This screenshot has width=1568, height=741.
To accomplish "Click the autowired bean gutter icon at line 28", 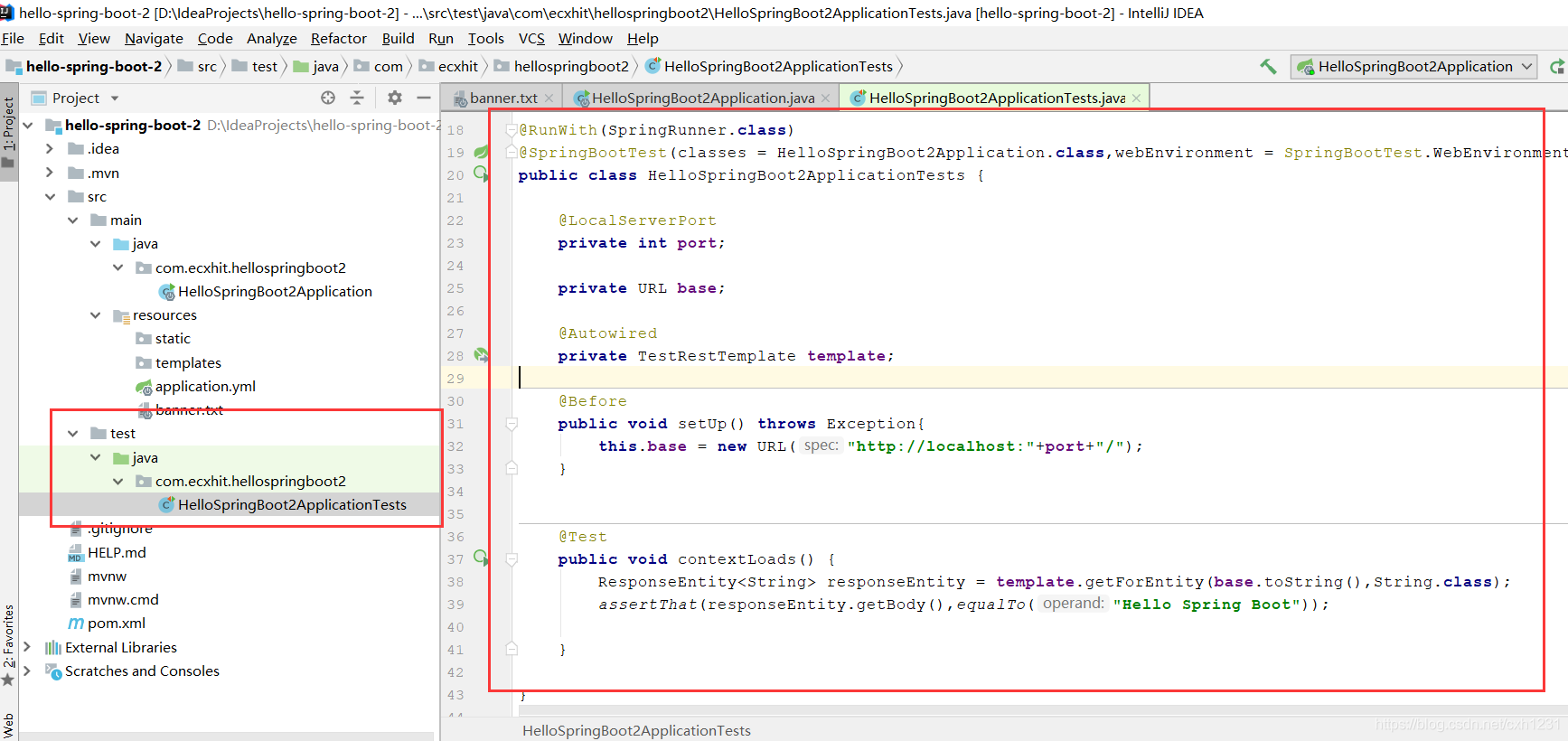I will [481, 355].
